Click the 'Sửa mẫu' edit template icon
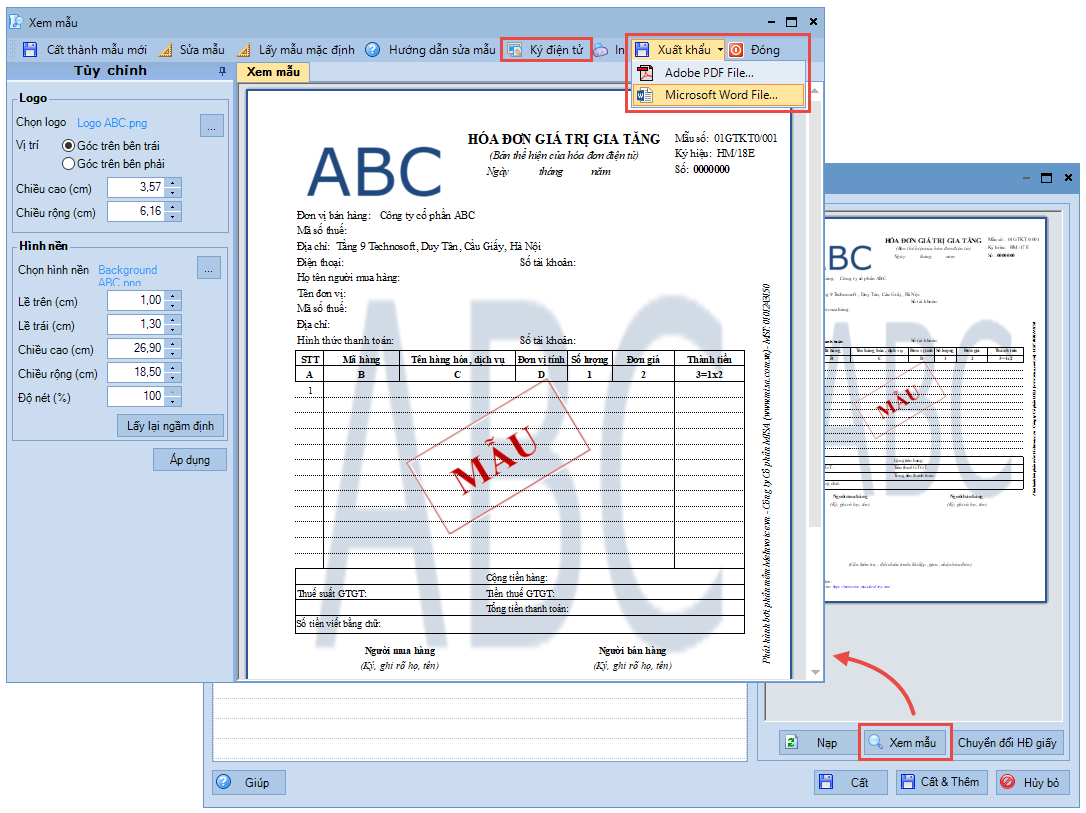The image size is (1086, 813). pyautogui.click(x=165, y=50)
